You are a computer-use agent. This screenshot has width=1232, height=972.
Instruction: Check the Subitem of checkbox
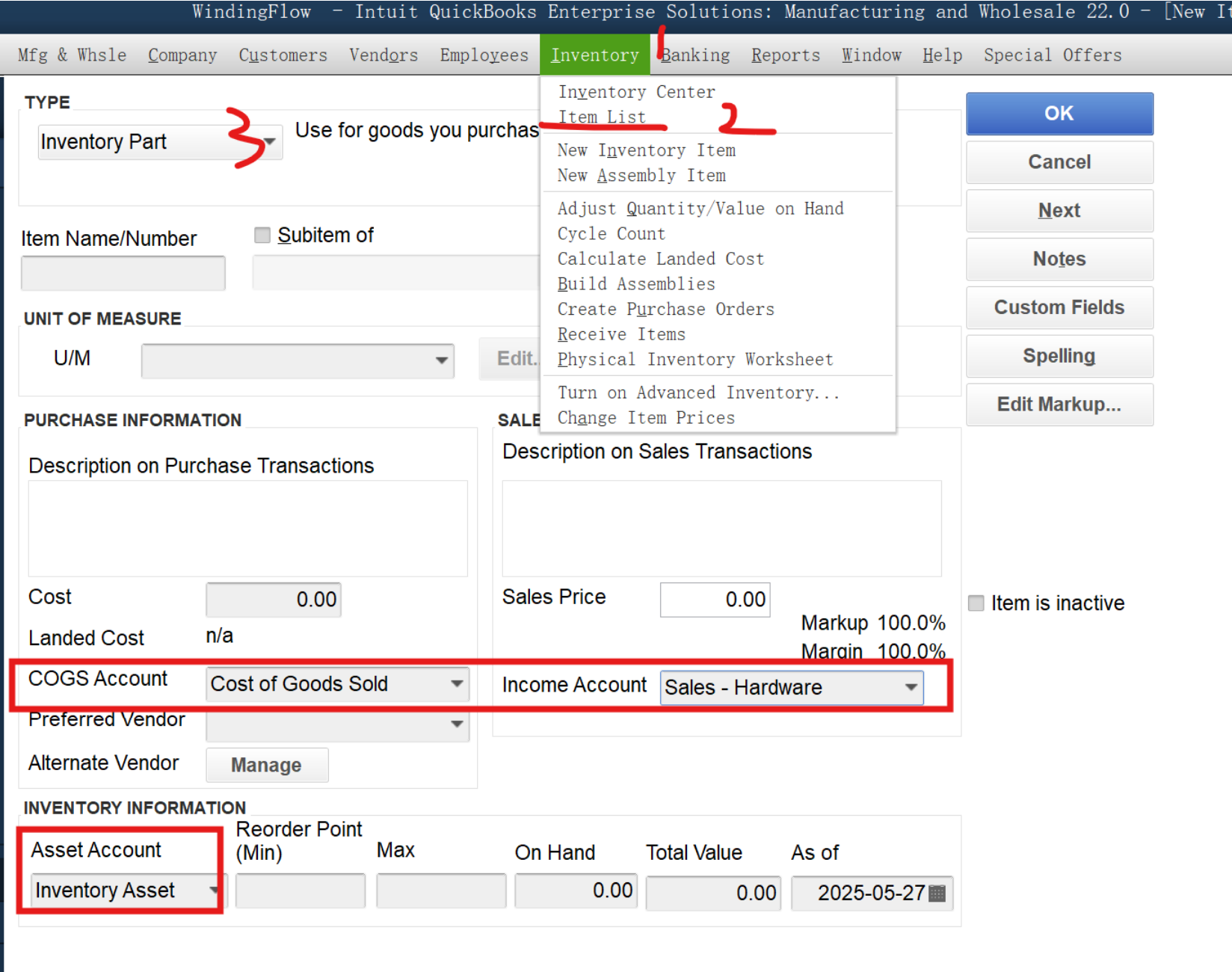pyautogui.click(x=262, y=236)
